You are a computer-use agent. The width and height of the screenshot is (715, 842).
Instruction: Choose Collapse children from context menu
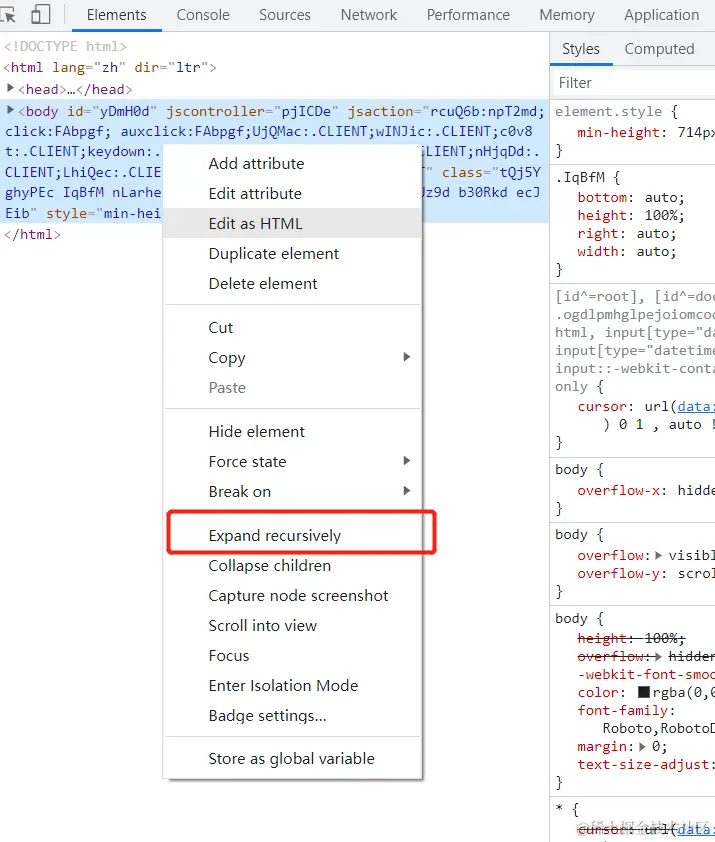293,565
